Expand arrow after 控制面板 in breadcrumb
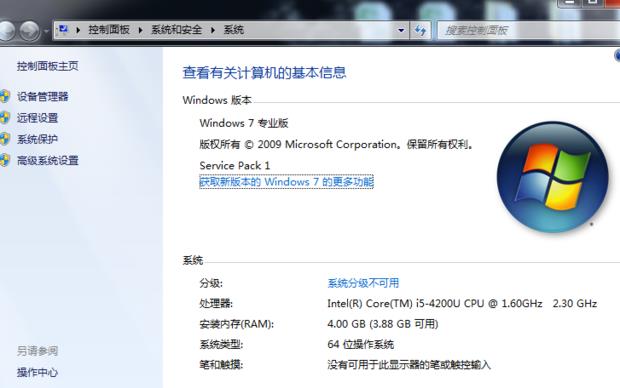Screen dimensions: 620x388 [x=140, y=30]
